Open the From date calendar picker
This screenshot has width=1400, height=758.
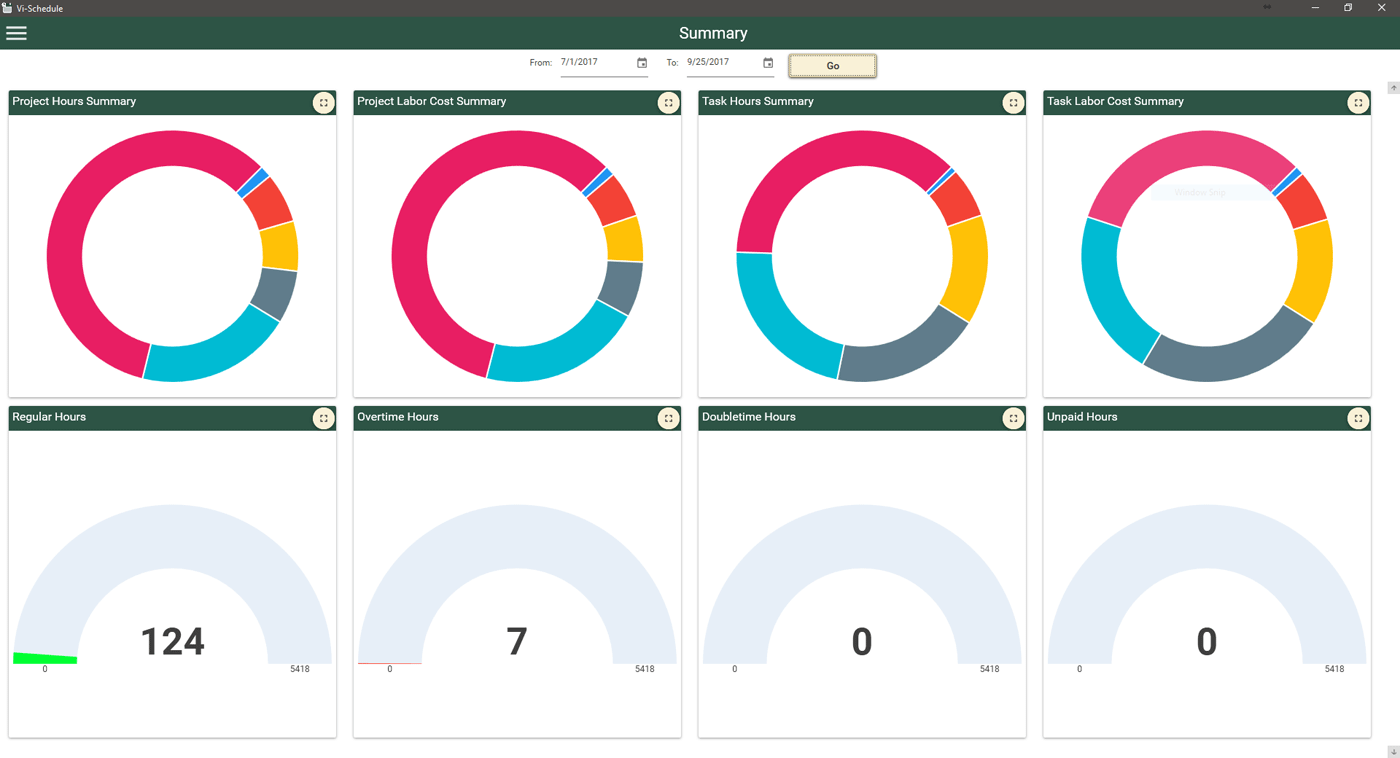tap(642, 63)
